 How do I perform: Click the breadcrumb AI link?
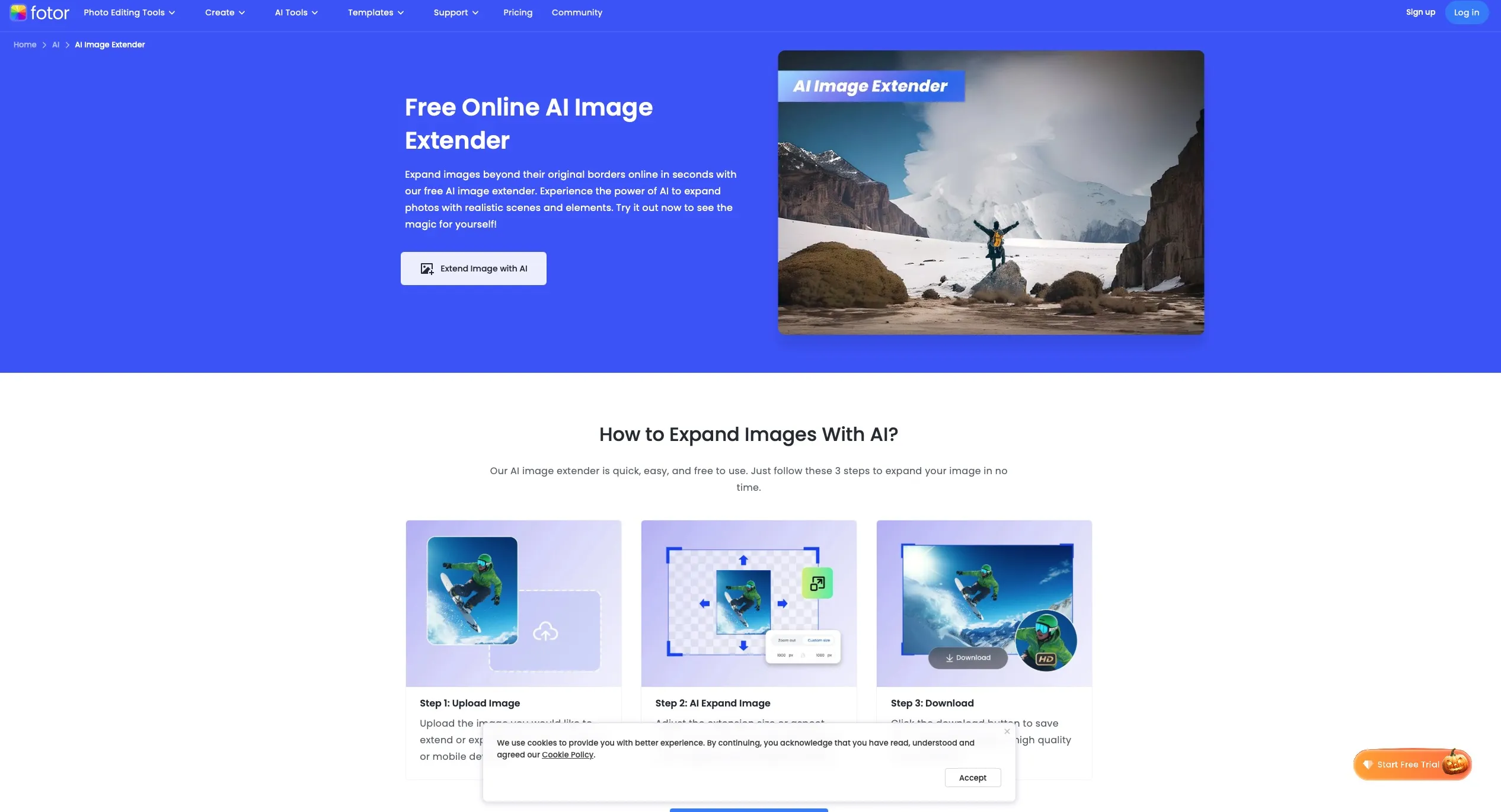coord(55,45)
